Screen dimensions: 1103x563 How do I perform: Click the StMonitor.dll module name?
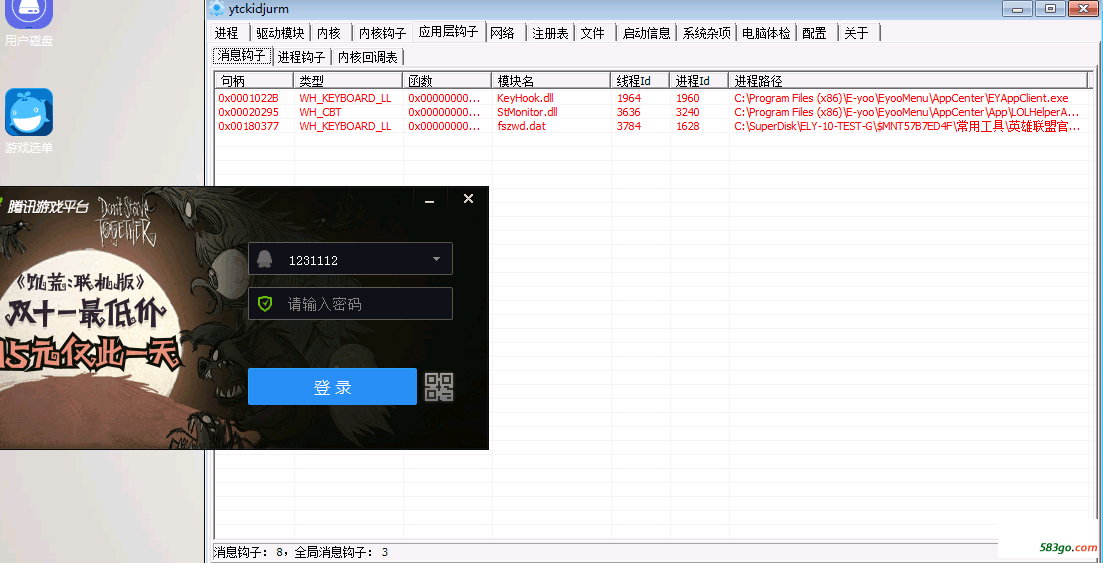tap(527, 112)
